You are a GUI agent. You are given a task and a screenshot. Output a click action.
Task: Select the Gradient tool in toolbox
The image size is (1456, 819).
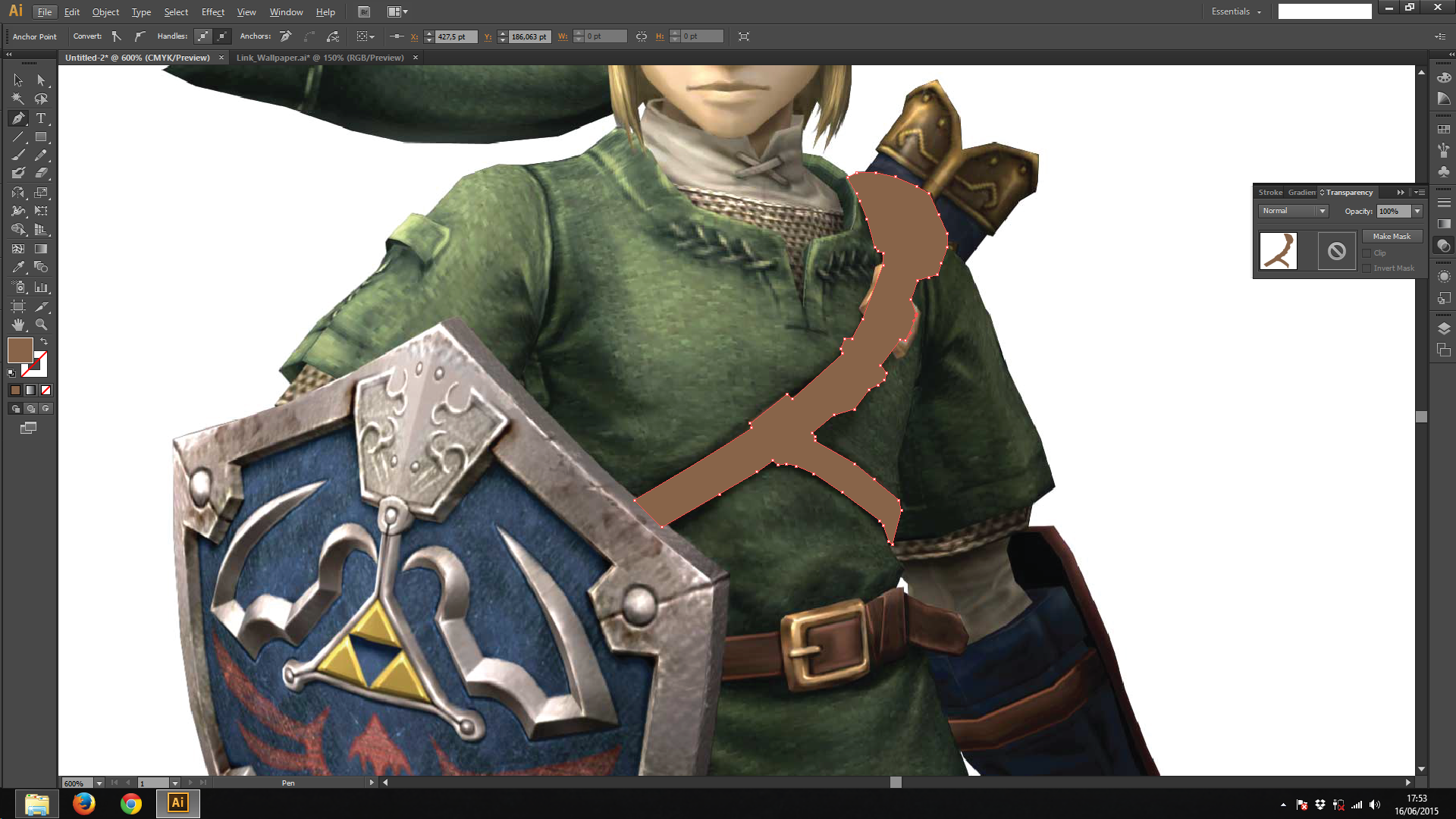pos(41,249)
